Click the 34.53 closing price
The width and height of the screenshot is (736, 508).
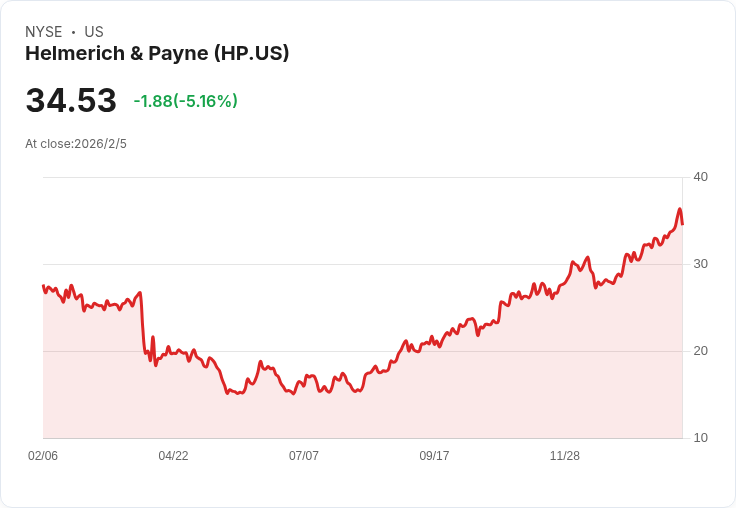coord(71,101)
